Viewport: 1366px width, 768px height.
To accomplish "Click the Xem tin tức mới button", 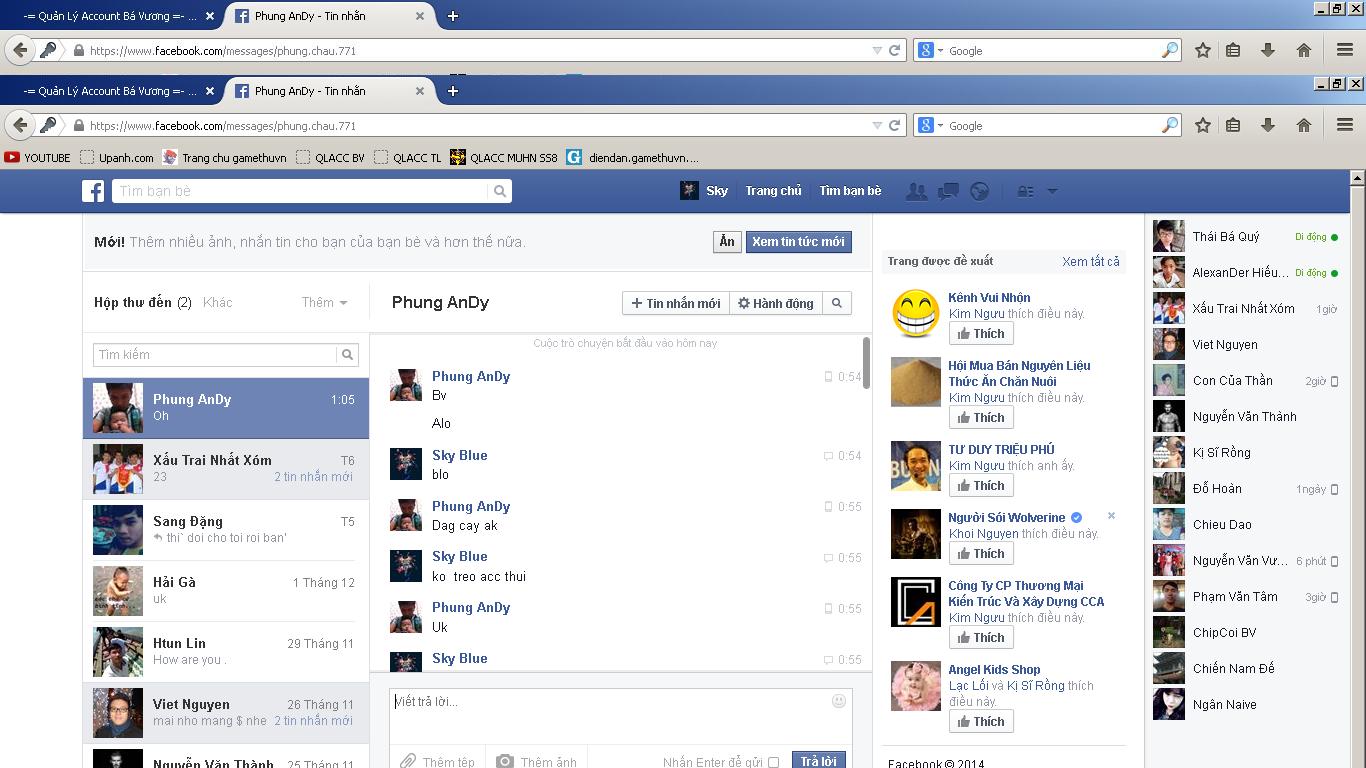I will click(798, 242).
